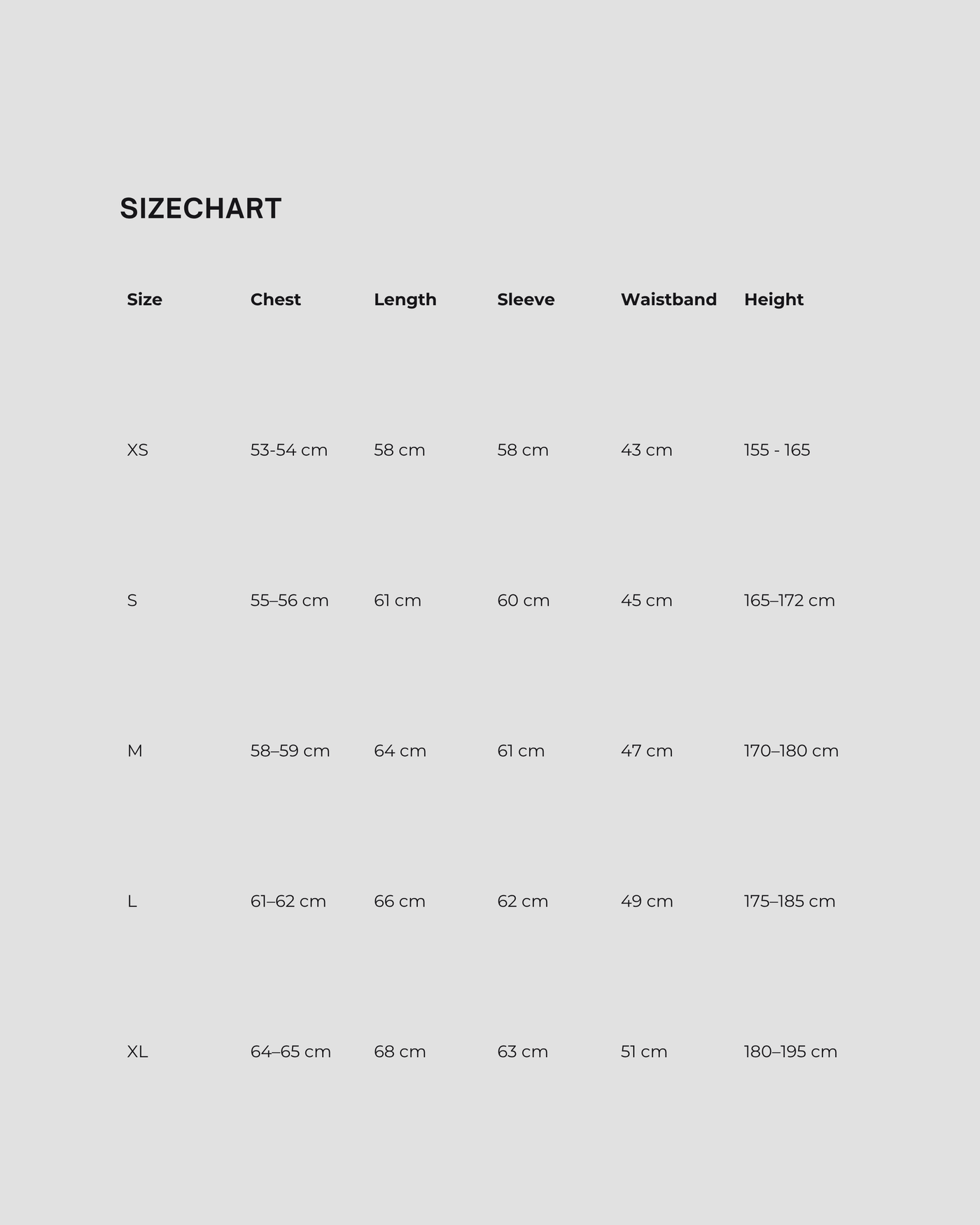
Task: Click chest value 53-54 cm
Action: [x=289, y=450]
